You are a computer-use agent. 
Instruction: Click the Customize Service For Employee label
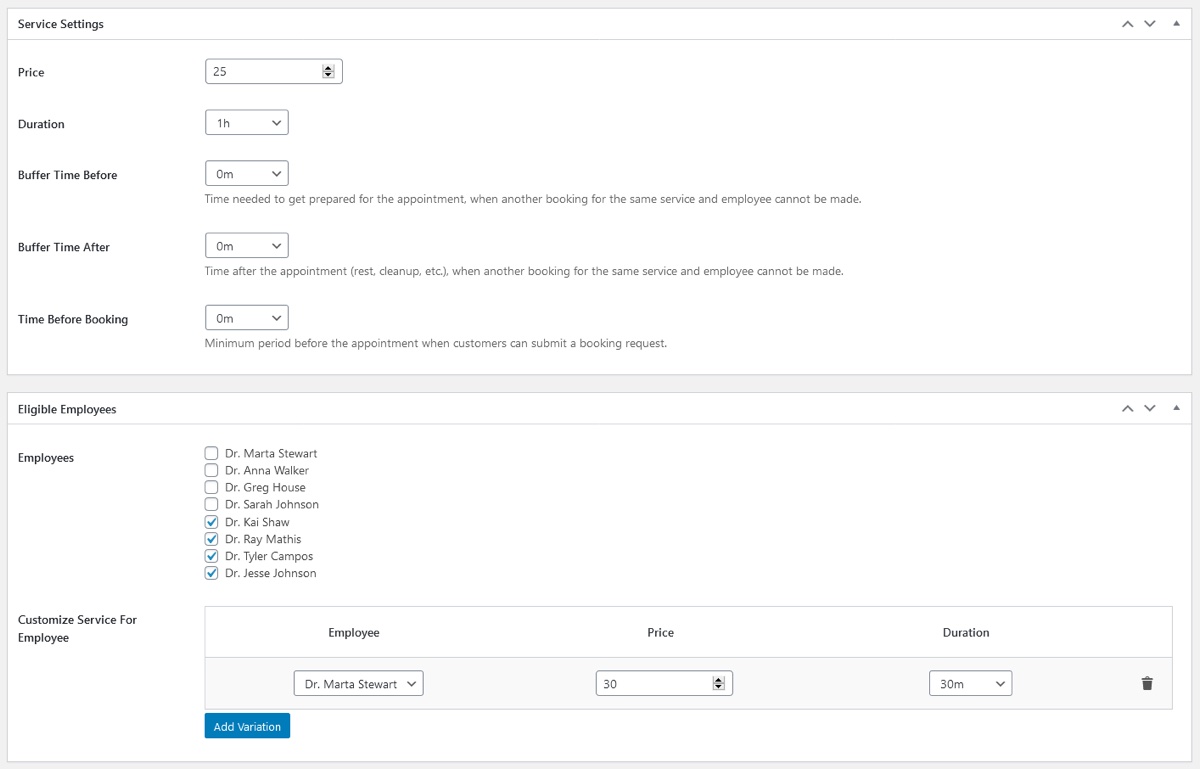point(78,629)
